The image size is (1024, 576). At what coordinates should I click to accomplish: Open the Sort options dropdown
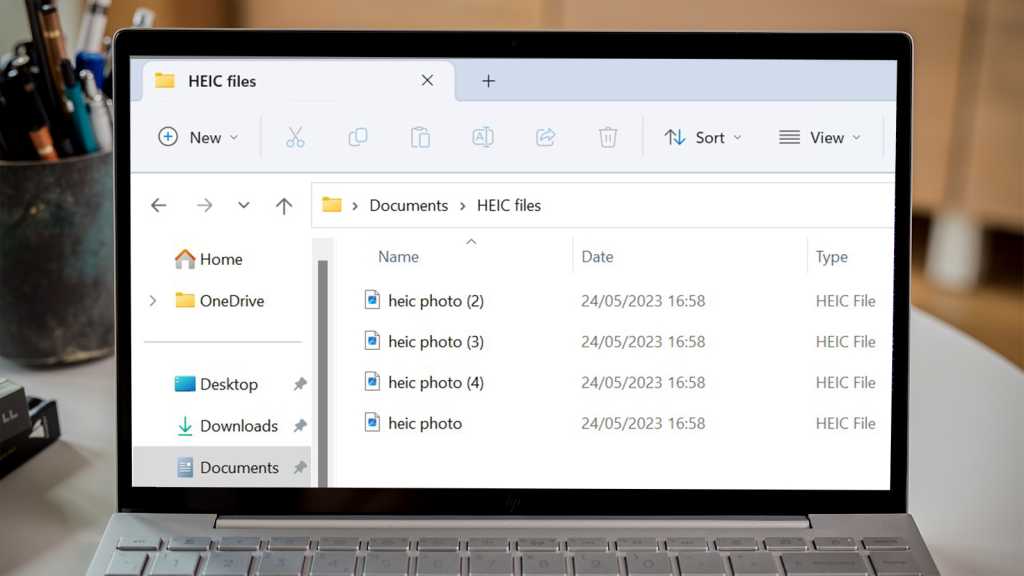tap(703, 137)
